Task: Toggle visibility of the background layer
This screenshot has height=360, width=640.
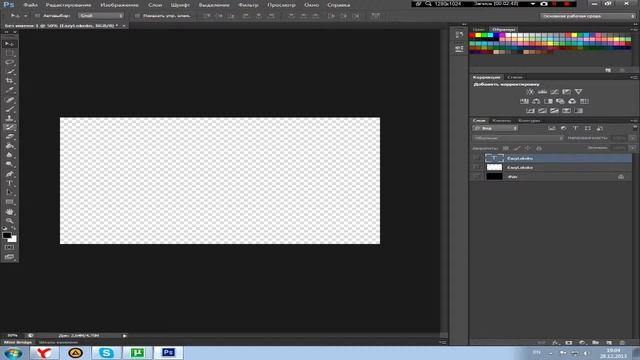Action: pyautogui.click(x=477, y=177)
